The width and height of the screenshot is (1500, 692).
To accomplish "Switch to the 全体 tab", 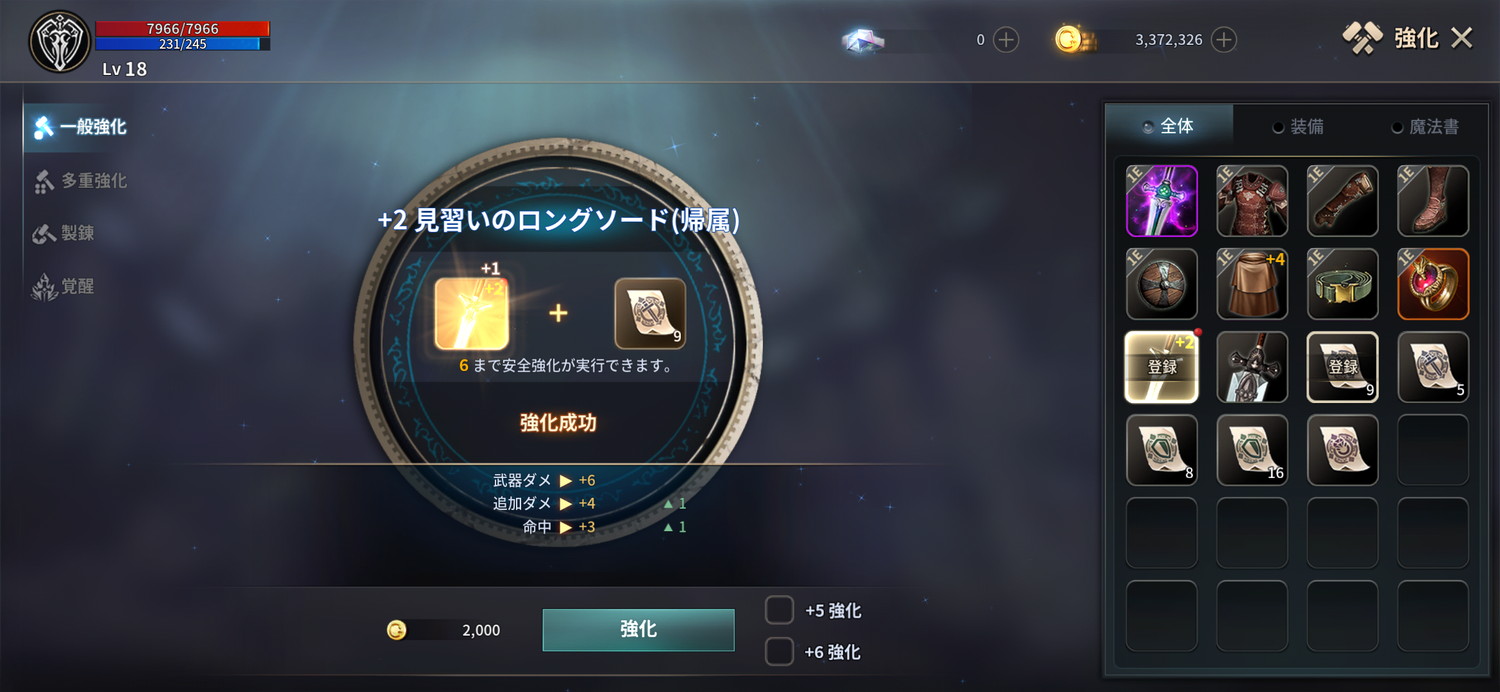I will coord(1169,126).
